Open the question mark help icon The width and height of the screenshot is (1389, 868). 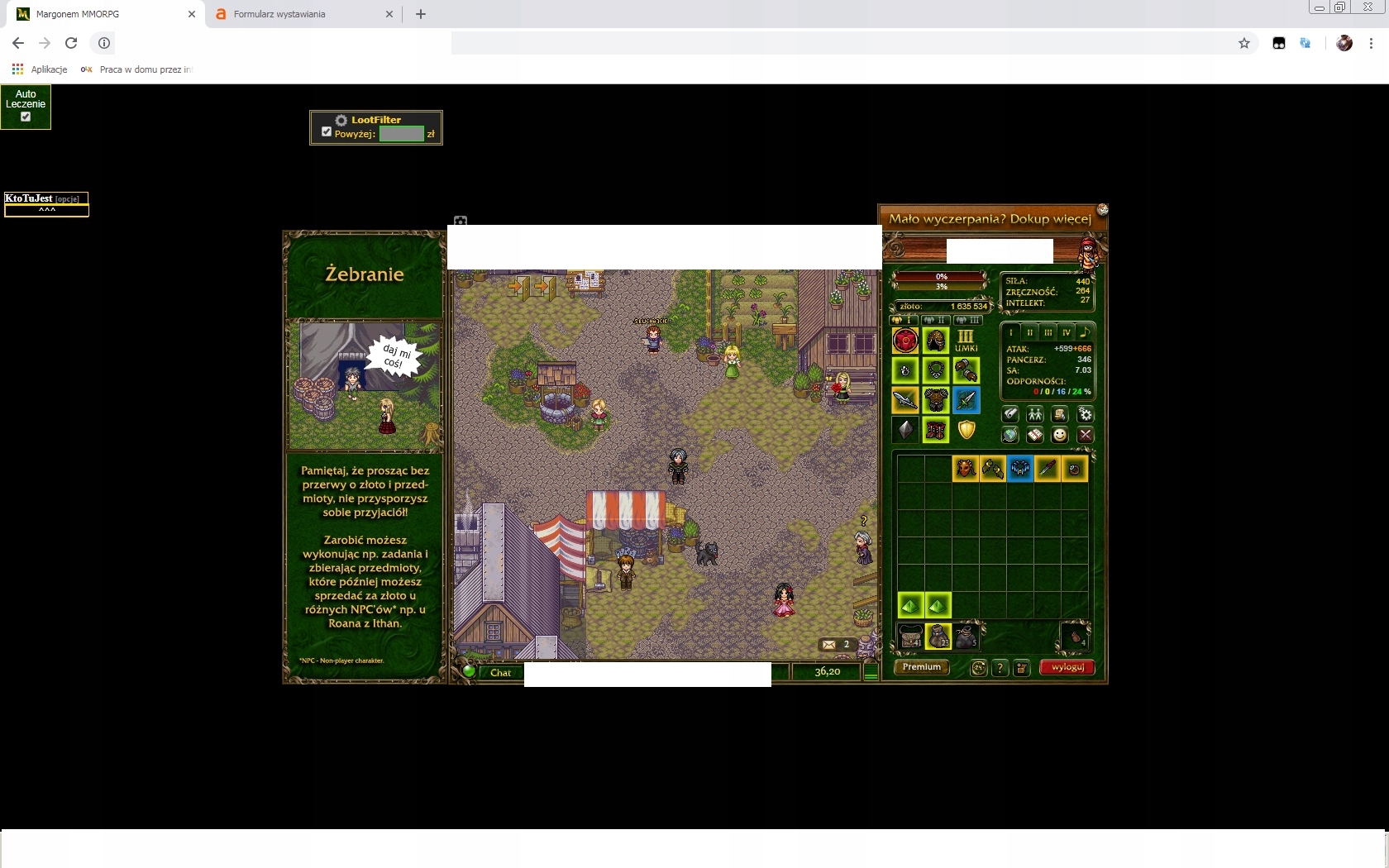(x=1000, y=668)
